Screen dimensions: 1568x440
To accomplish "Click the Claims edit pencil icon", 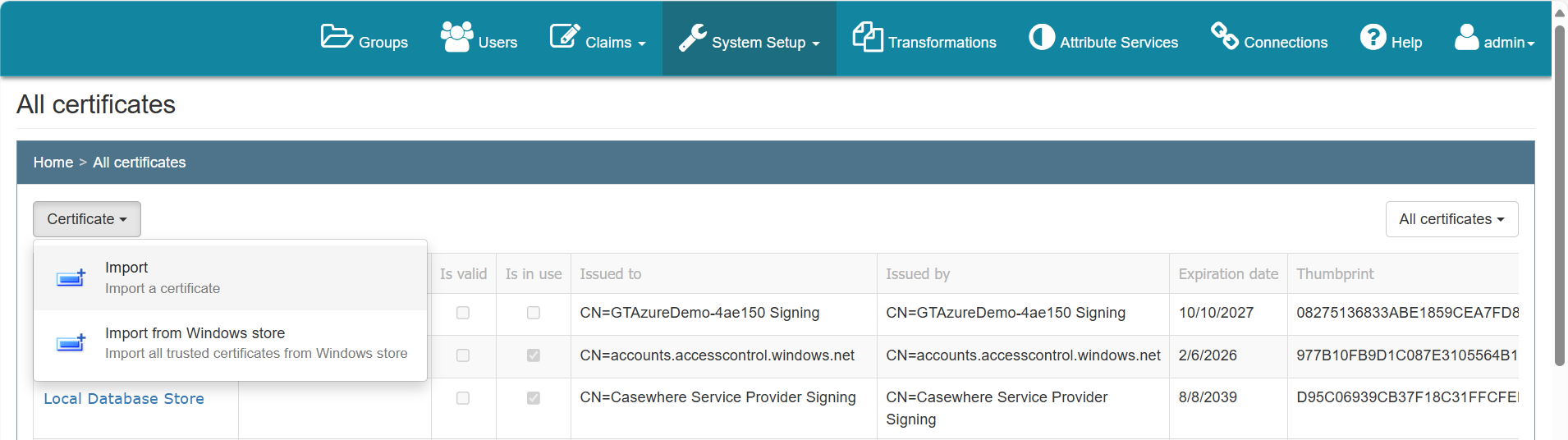I will tap(565, 36).
